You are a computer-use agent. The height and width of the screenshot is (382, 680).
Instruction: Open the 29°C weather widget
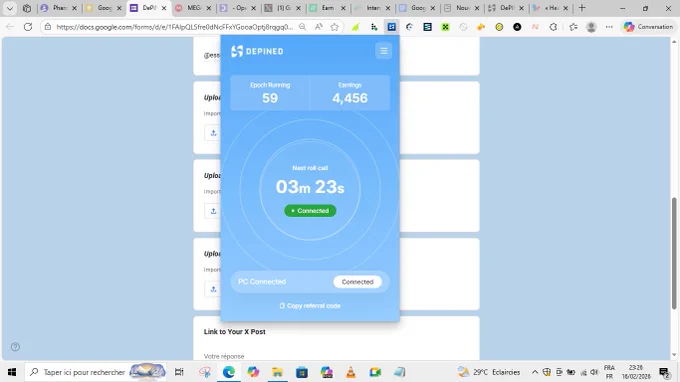tap(489, 372)
